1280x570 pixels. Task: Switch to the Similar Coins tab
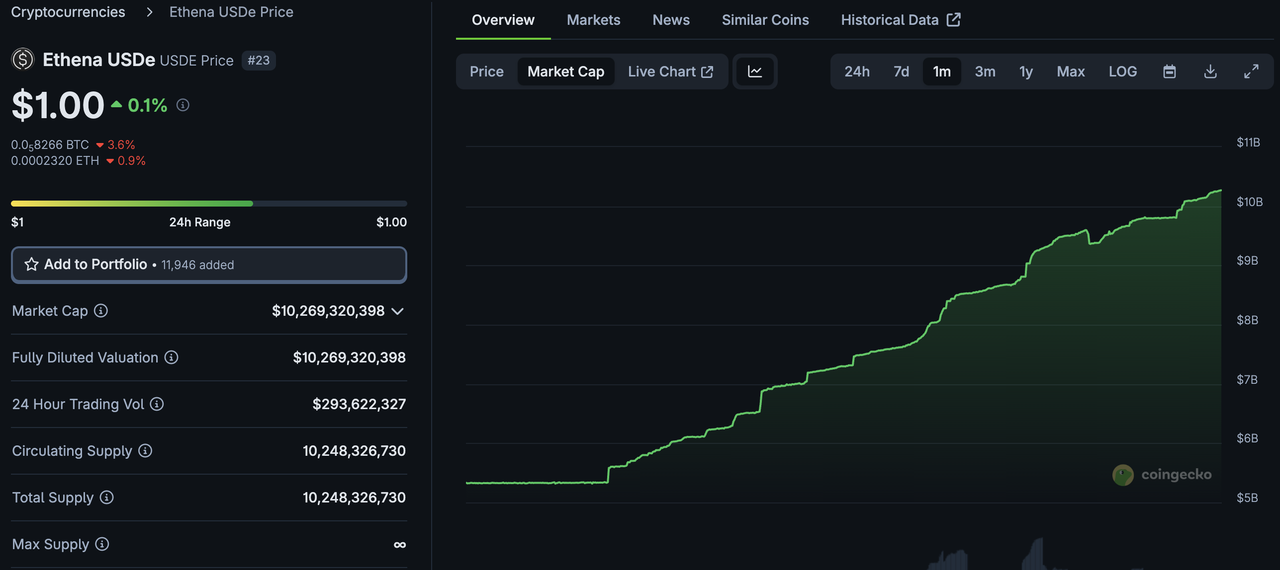pos(765,20)
